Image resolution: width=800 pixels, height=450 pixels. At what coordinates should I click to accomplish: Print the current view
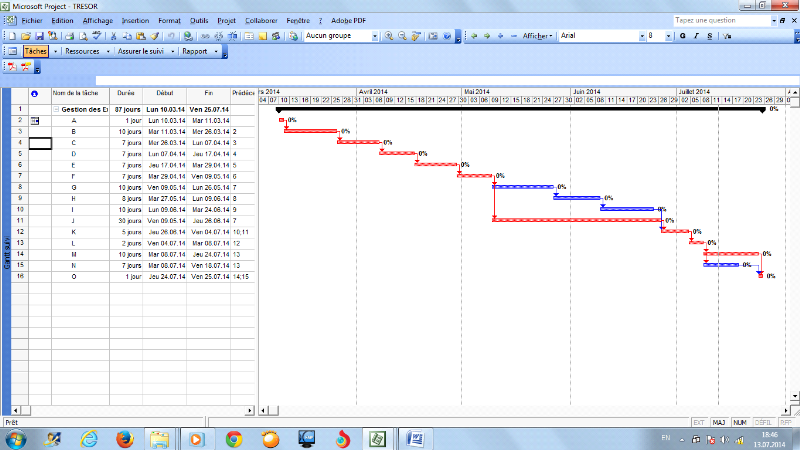click(x=69, y=36)
